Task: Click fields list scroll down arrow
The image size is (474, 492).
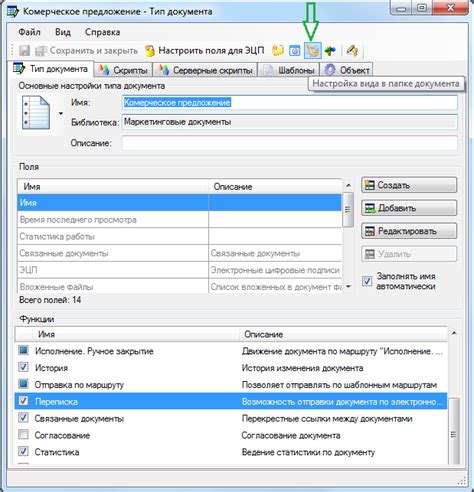Action: click(x=348, y=286)
